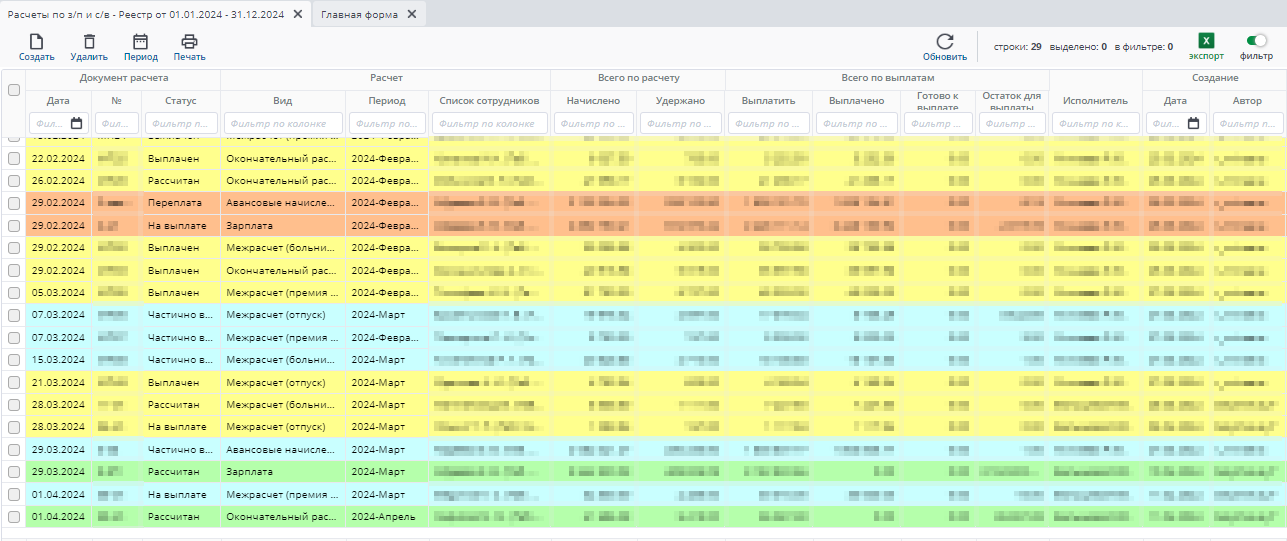The height and width of the screenshot is (541, 1287).
Task: Switch to Главная форма tab
Action: point(359,14)
